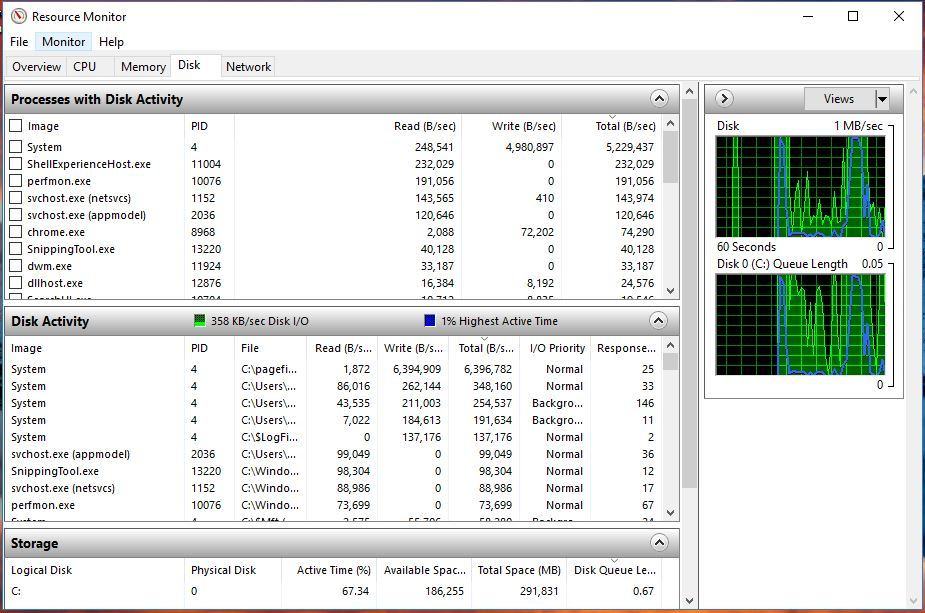Click the blue Highest Active Time legend square
This screenshot has width=925, height=613.
(429, 320)
